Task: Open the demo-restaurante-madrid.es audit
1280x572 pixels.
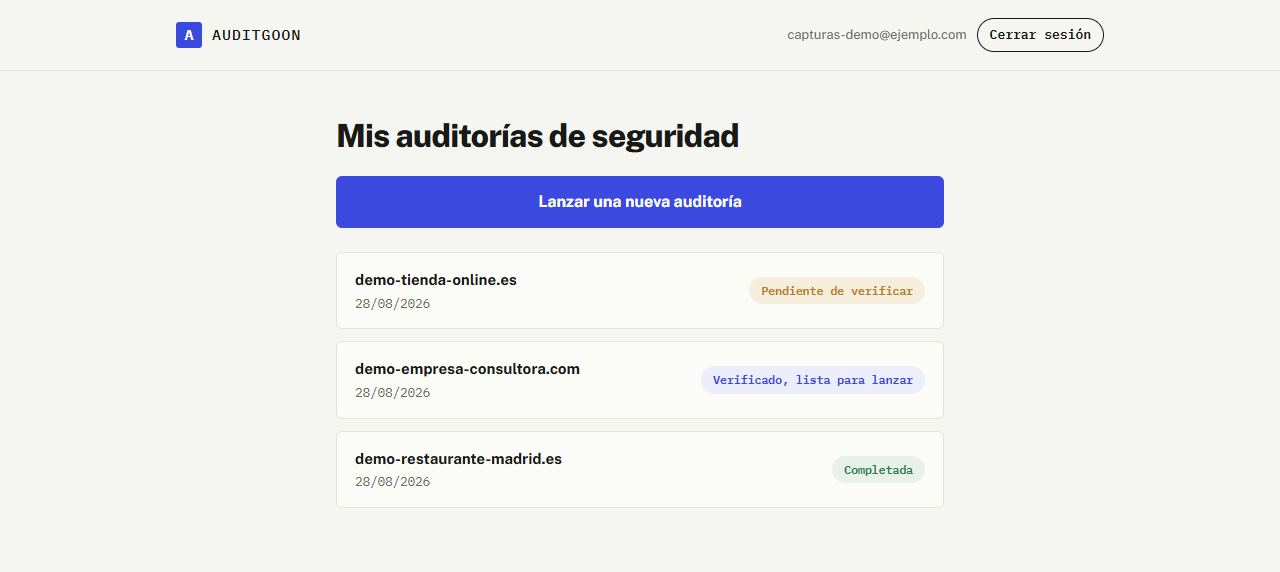Action: [x=640, y=469]
